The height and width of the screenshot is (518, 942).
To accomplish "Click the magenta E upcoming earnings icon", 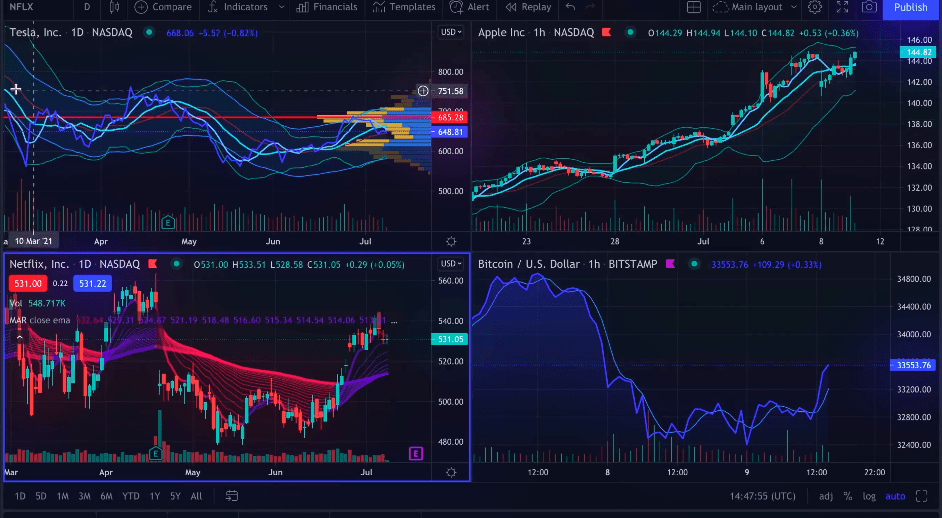I will pos(416,454).
